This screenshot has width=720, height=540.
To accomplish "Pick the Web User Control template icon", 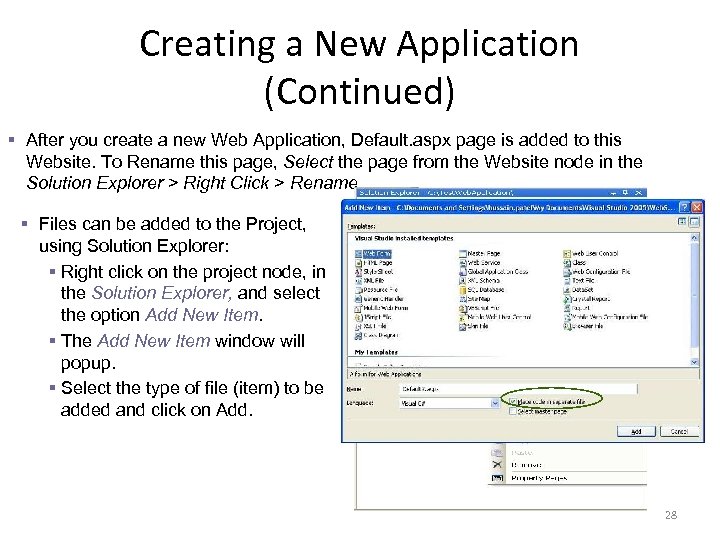I will 567,254.
